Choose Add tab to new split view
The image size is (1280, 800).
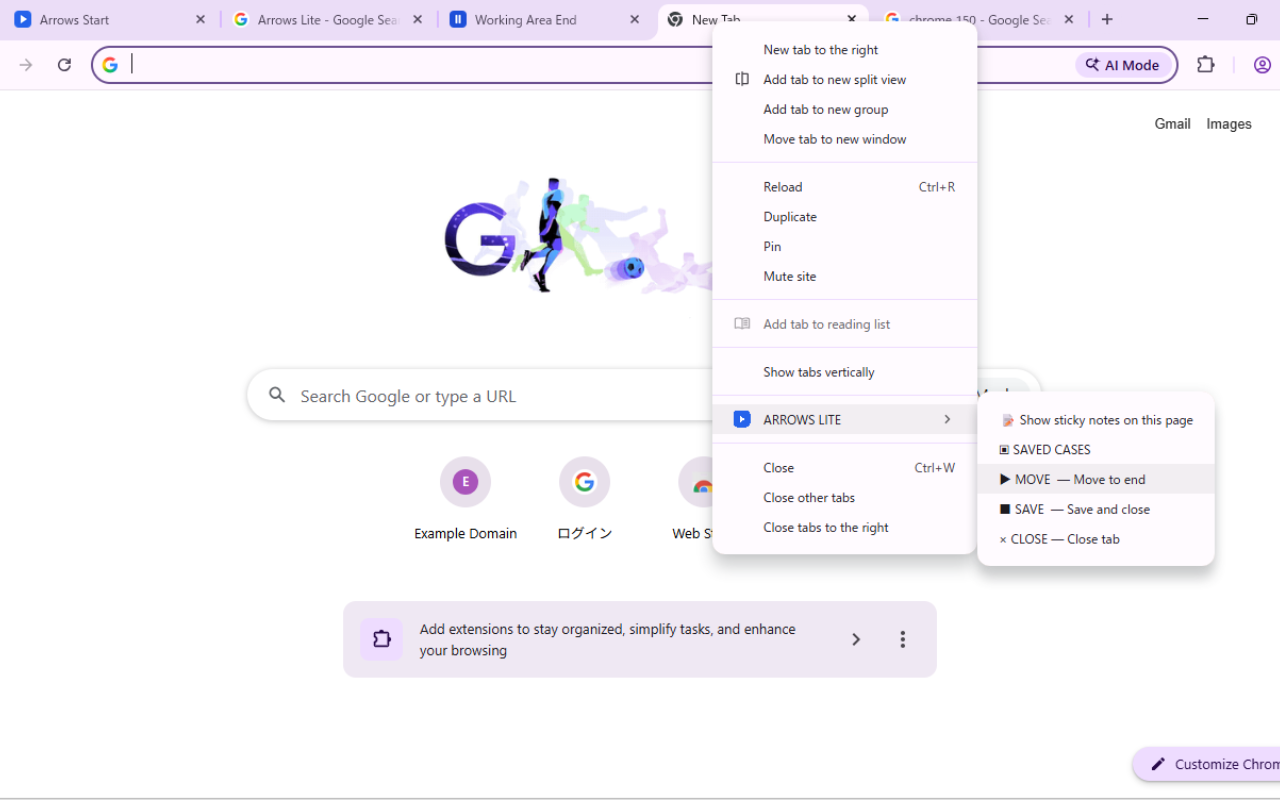point(844,80)
